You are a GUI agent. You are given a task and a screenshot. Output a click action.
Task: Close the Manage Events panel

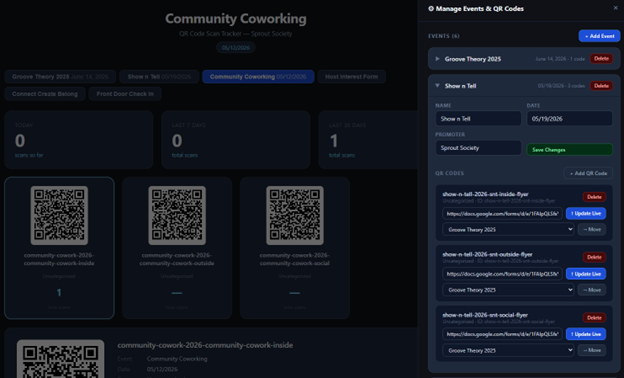coord(615,8)
